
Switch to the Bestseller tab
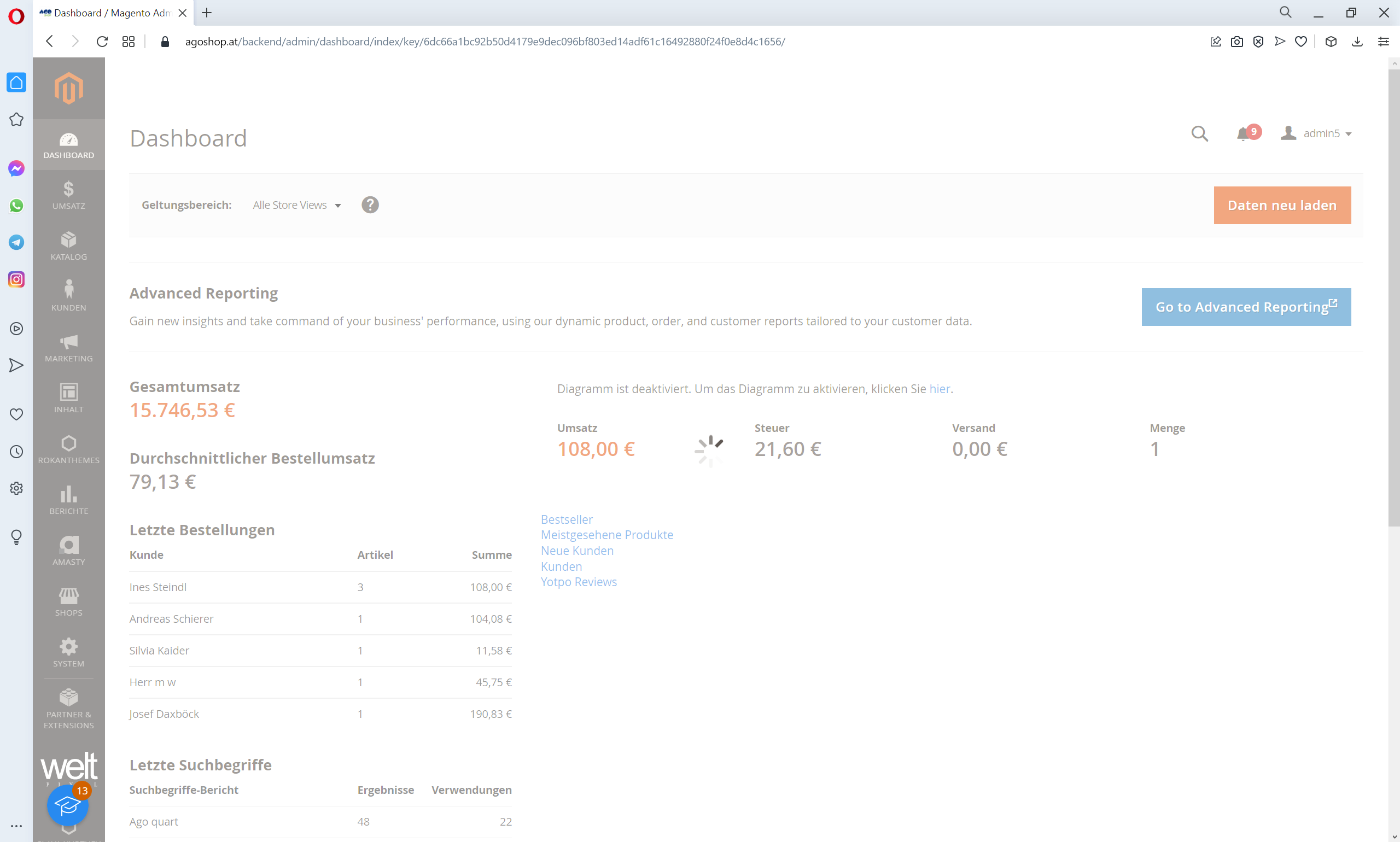pos(567,519)
